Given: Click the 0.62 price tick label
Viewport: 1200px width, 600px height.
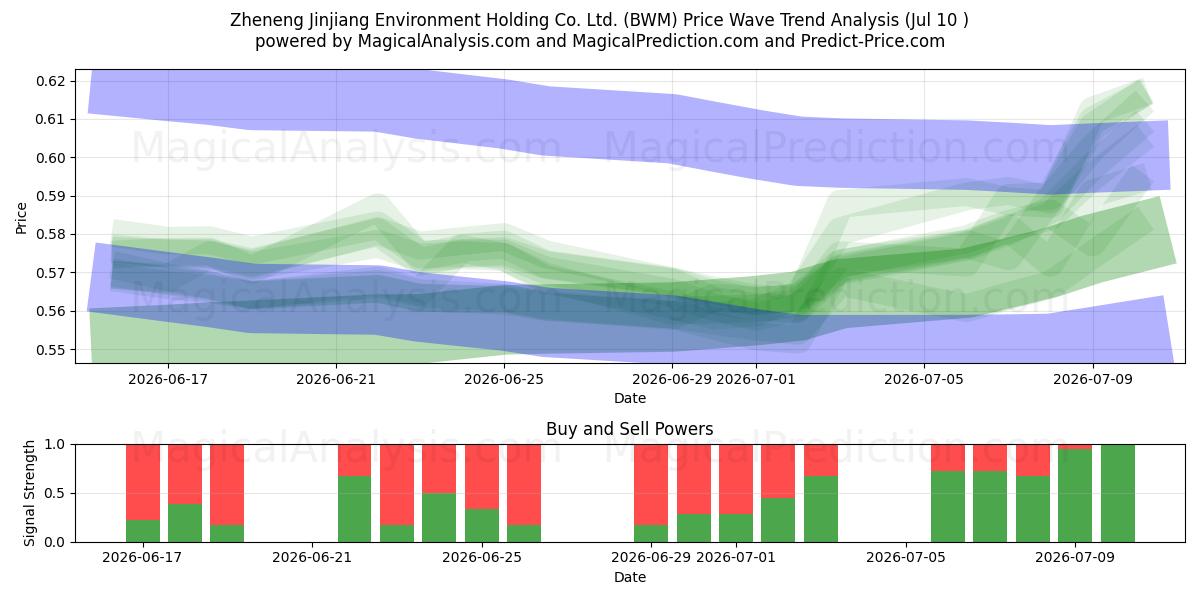Looking at the screenshot, I should click(x=52, y=81).
